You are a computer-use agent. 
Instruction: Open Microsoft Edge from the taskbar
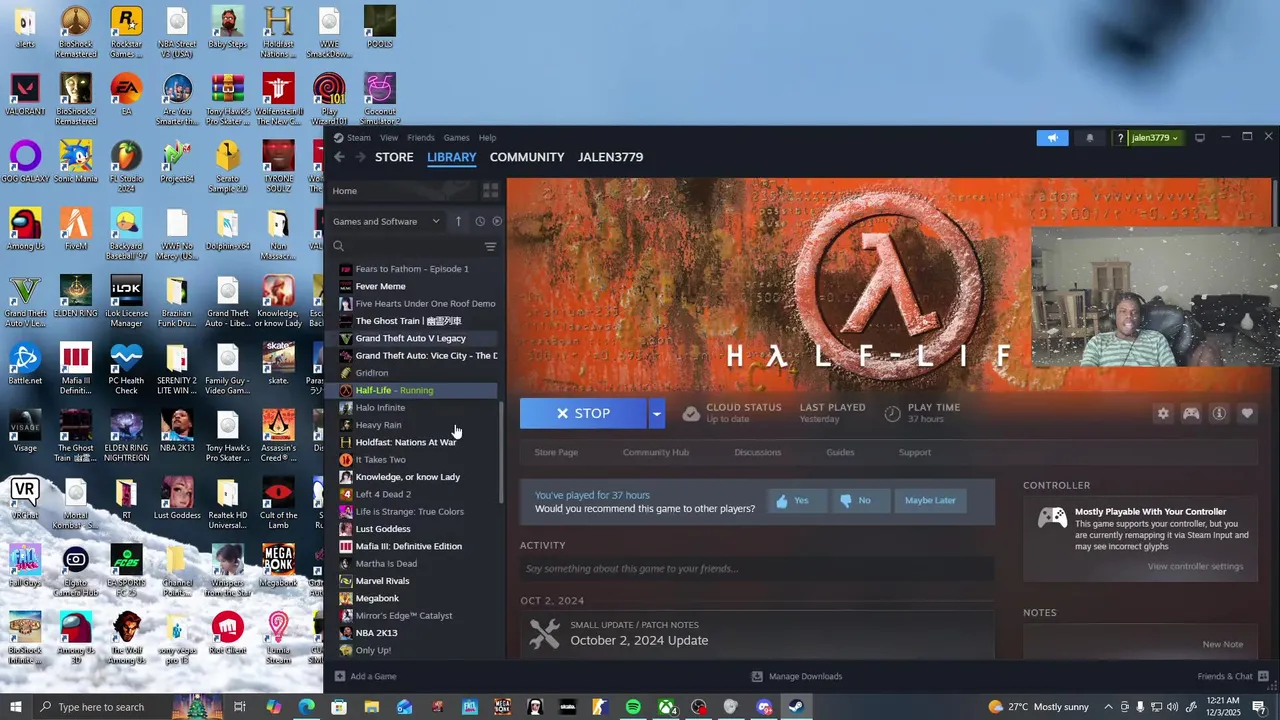point(306,707)
